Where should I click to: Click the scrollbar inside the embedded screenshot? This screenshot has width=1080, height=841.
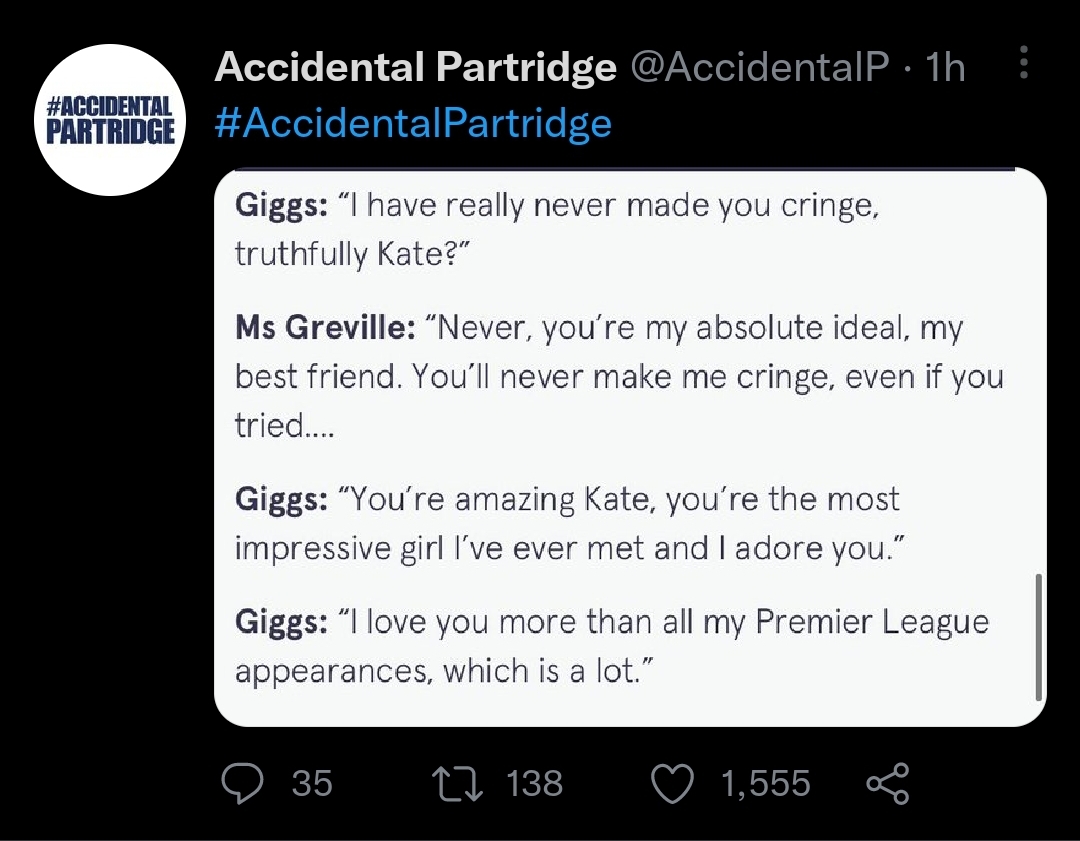tap(1039, 636)
